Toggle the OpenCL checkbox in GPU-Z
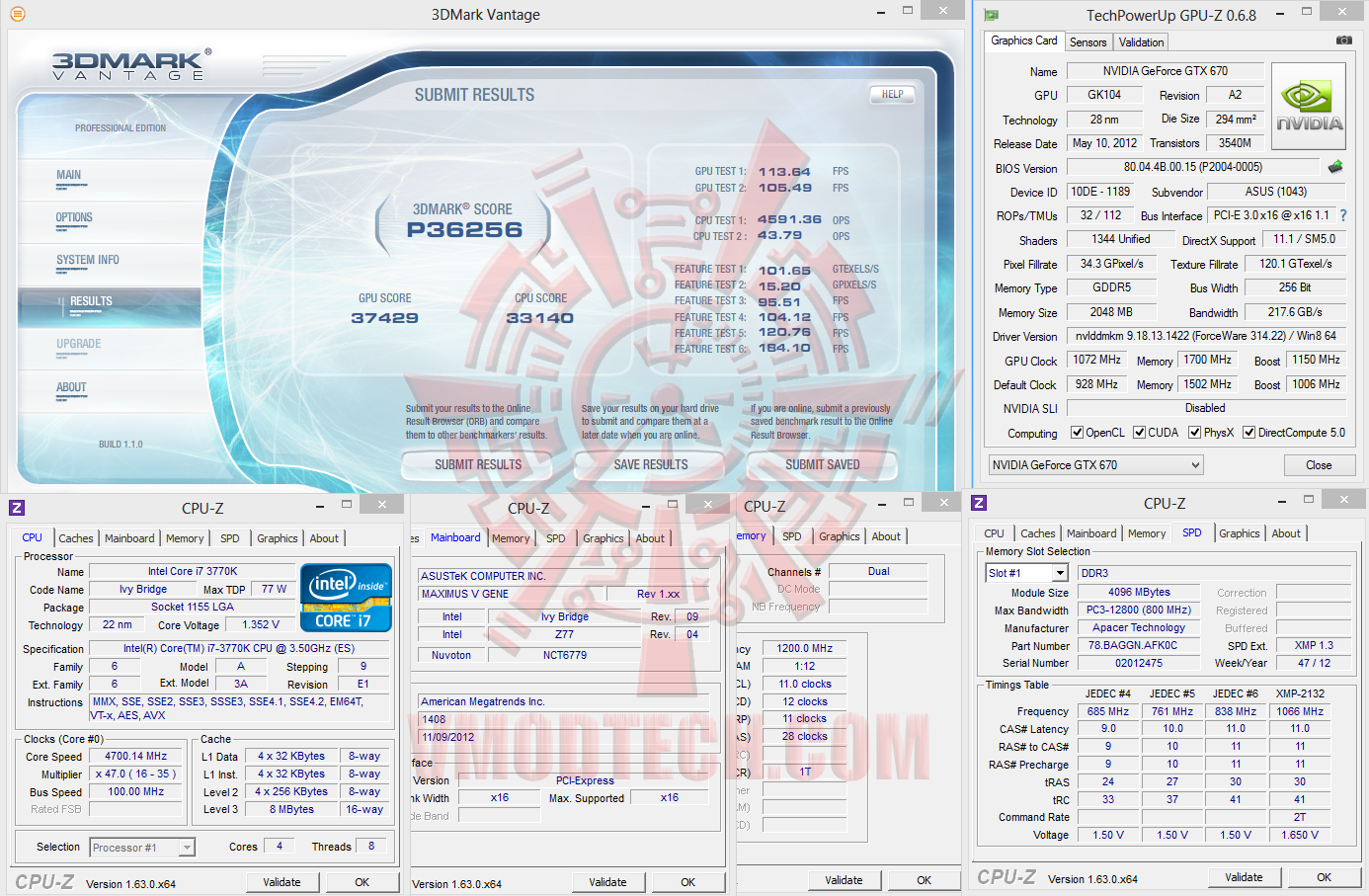This screenshot has width=1369, height=896. coord(1078,433)
